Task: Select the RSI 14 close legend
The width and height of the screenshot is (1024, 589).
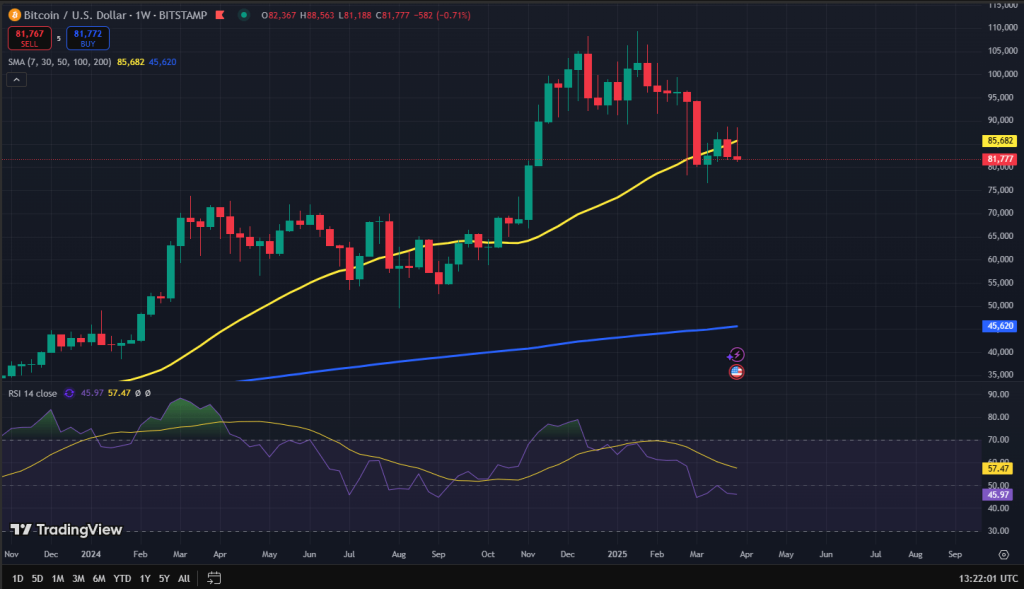Action: (33, 393)
